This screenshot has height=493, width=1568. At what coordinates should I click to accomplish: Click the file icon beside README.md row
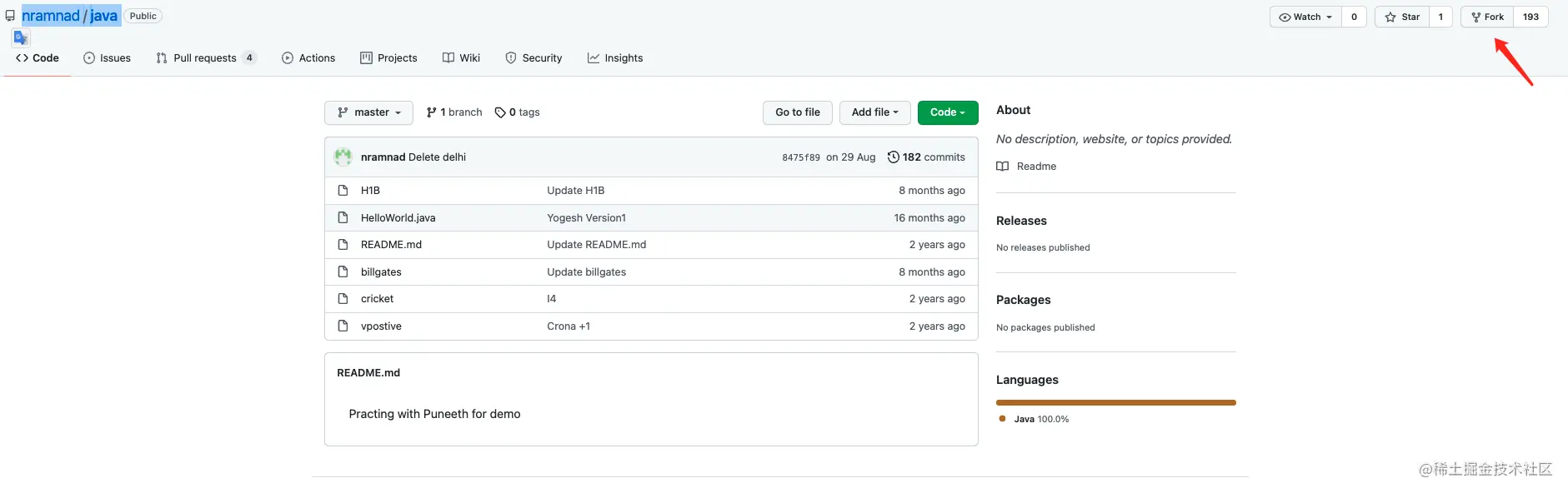pyautogui.click(x=343, y=245)
